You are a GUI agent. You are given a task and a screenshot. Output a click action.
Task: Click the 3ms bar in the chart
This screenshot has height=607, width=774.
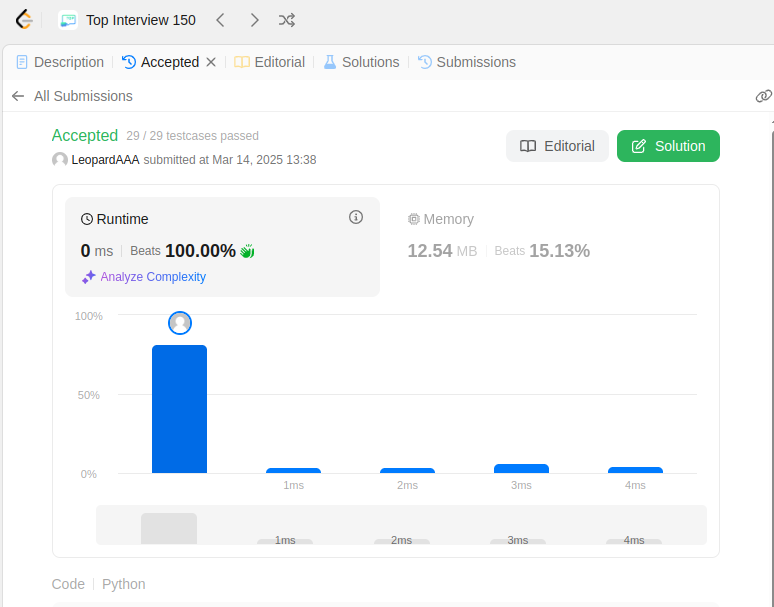coord(521,469)
